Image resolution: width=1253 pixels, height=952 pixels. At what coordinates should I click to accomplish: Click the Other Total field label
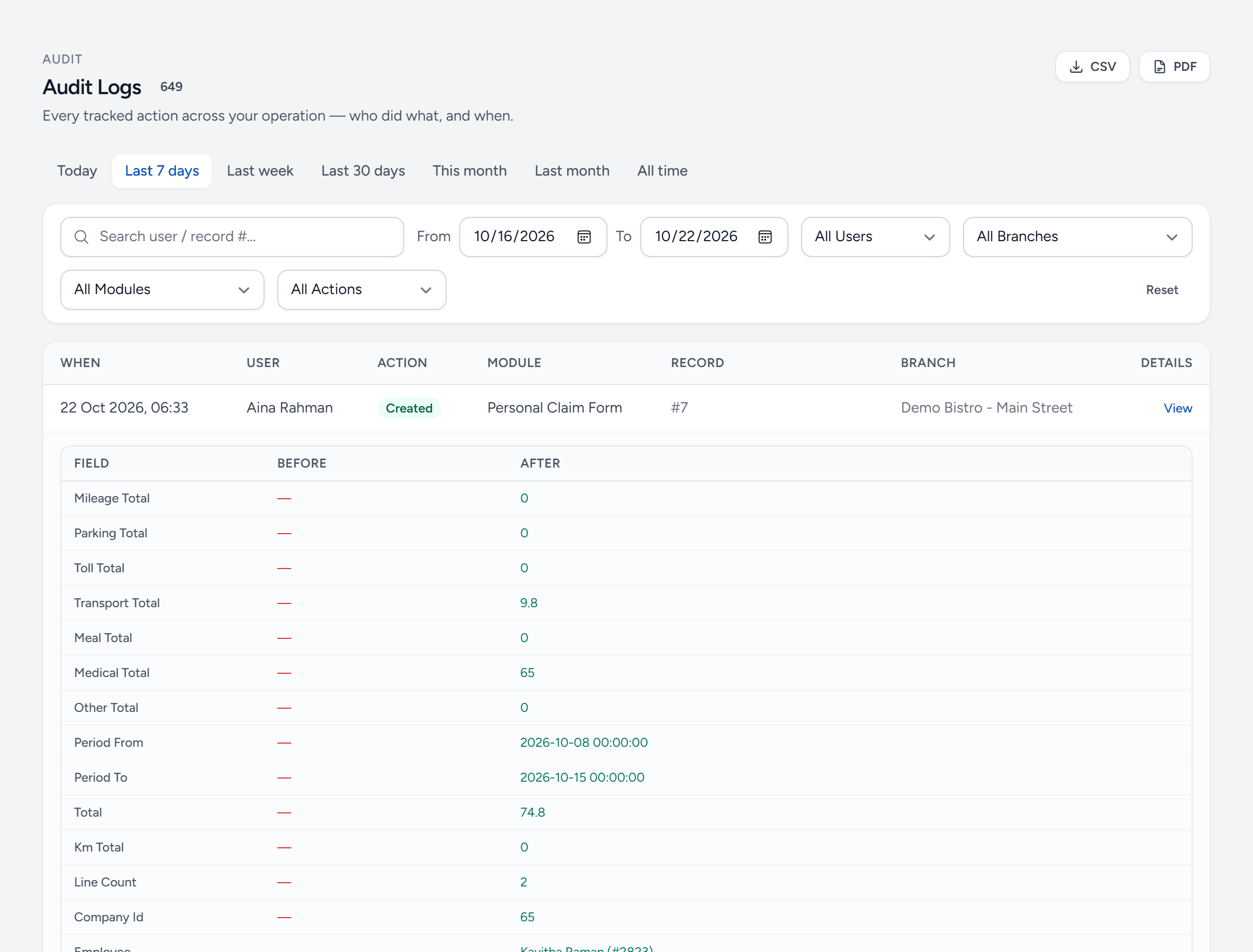pyautogui.click(x=106, y=708)
